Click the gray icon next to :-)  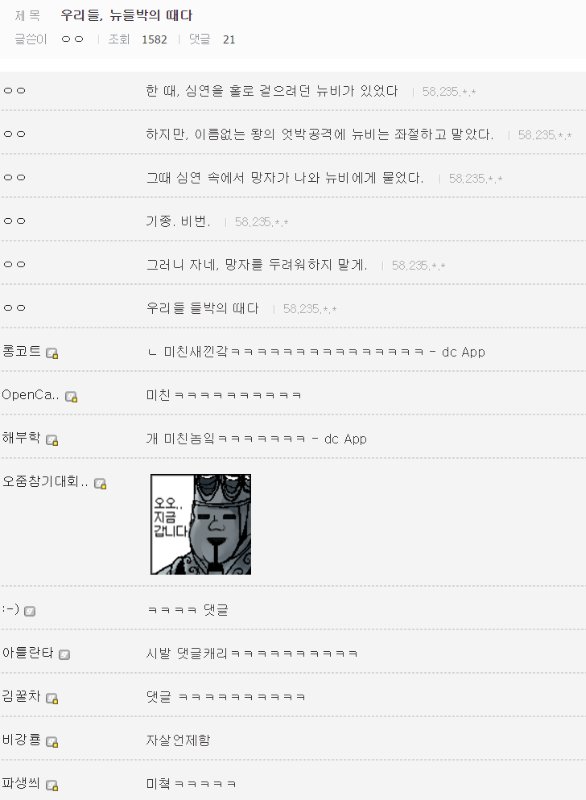[30, 611]
